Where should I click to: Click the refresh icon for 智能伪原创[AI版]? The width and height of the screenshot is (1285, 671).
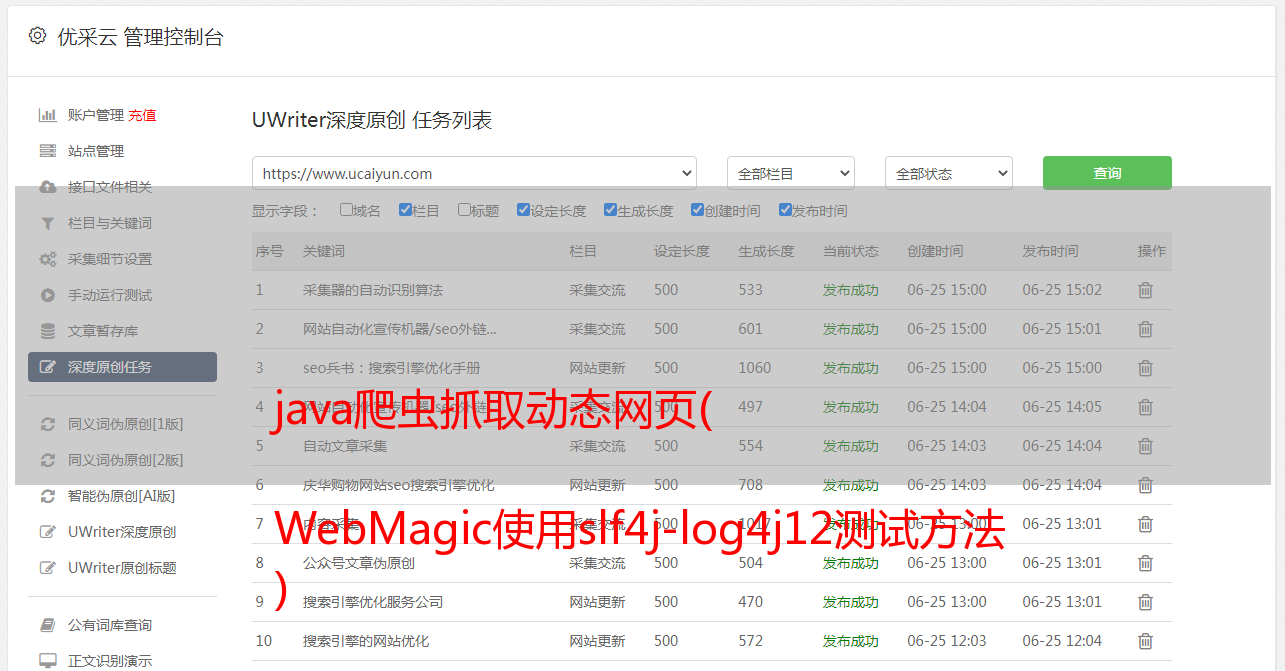[x=47, y=496]
